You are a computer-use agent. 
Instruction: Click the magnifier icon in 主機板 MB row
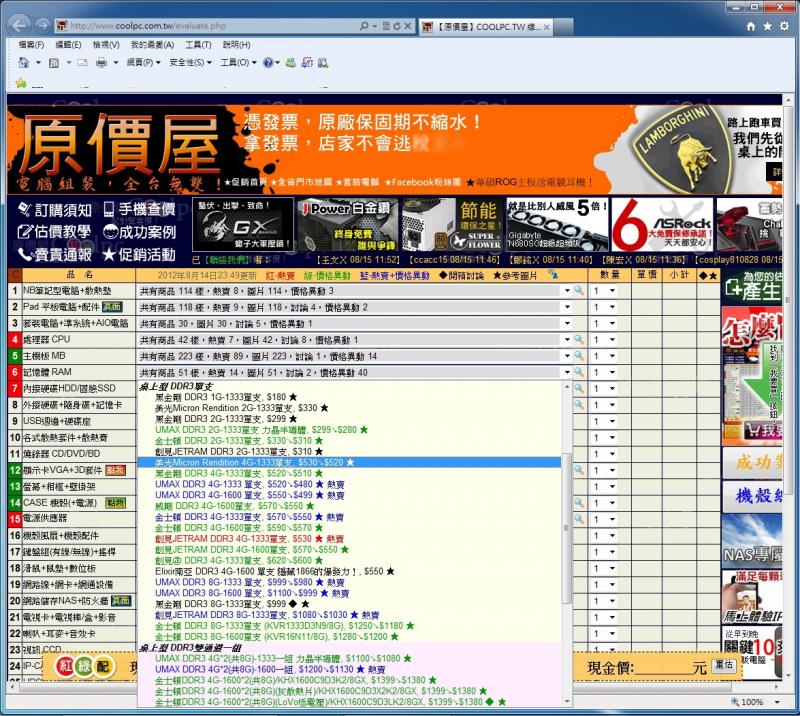point(579,356)
